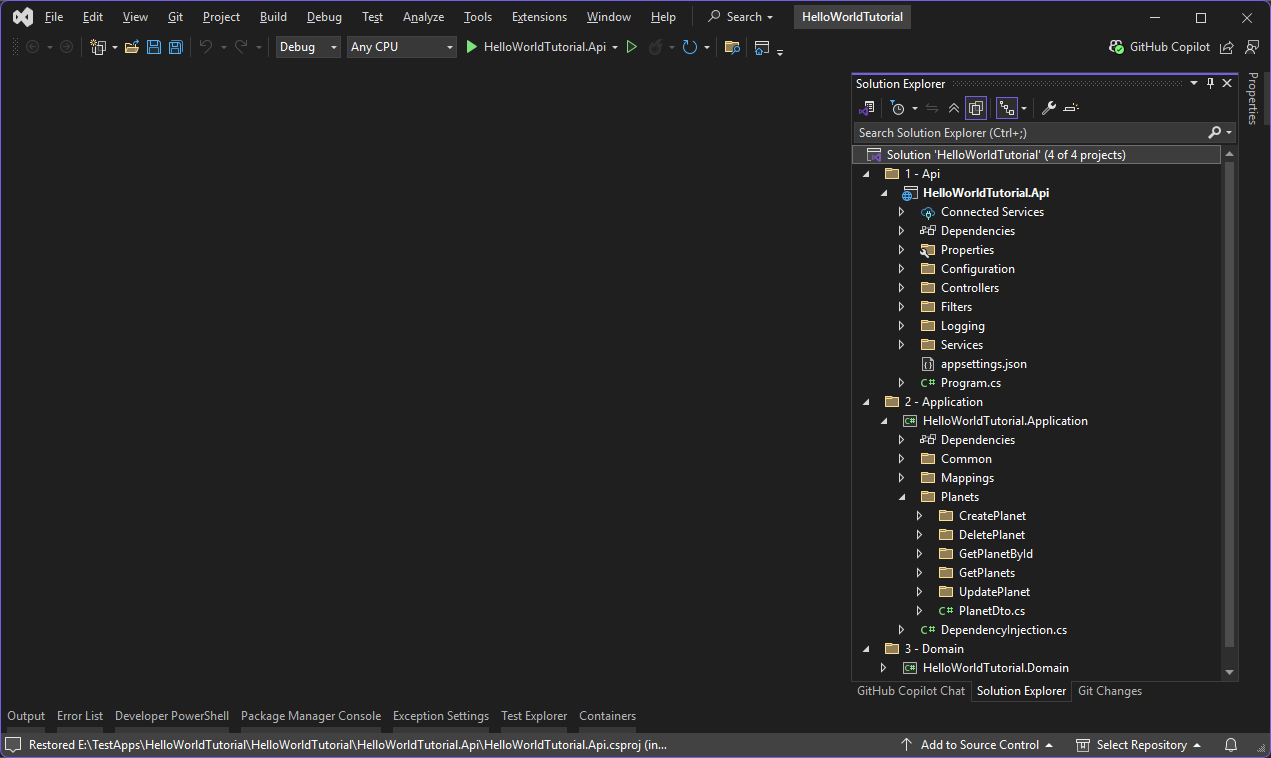Expand the Program.cs node
Image resolution: width=1271 pixels, height=758 pixels.
(901, 383)
